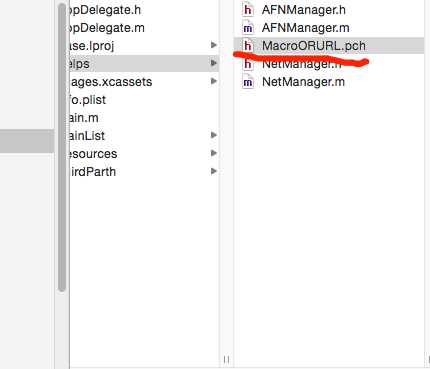Select the main.m file row

[144, 118]
